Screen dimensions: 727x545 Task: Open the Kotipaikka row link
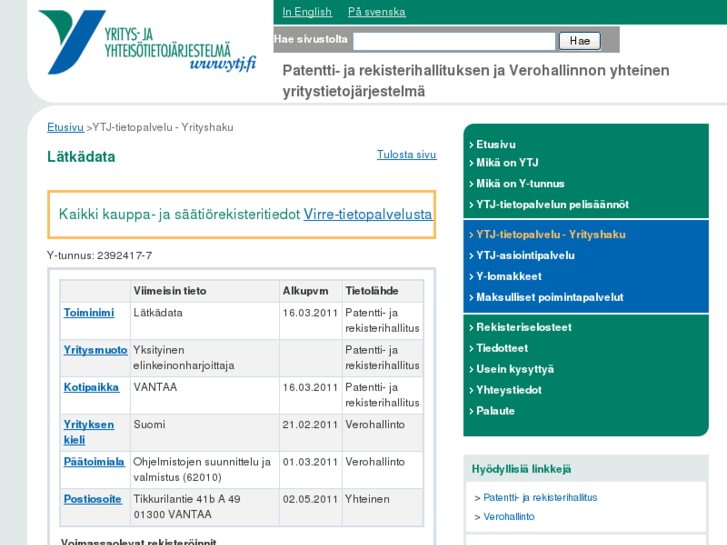(x=91, y=387)
